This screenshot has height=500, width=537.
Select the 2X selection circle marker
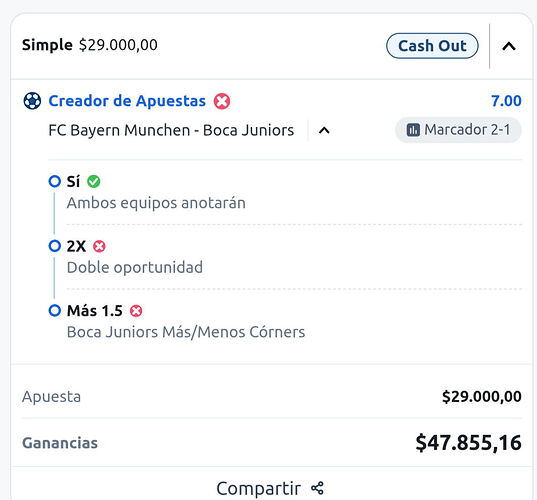55,246
